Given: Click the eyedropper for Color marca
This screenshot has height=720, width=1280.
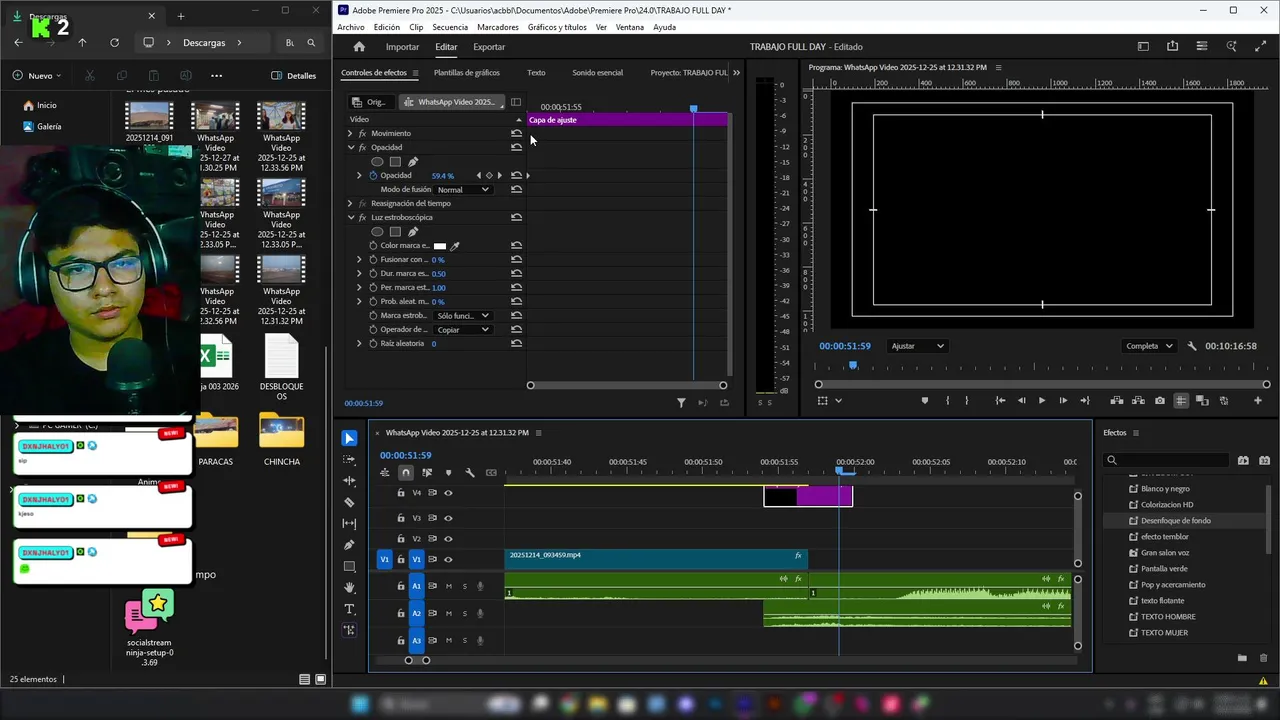Looking at the screenshot, I should click(456, 245).
